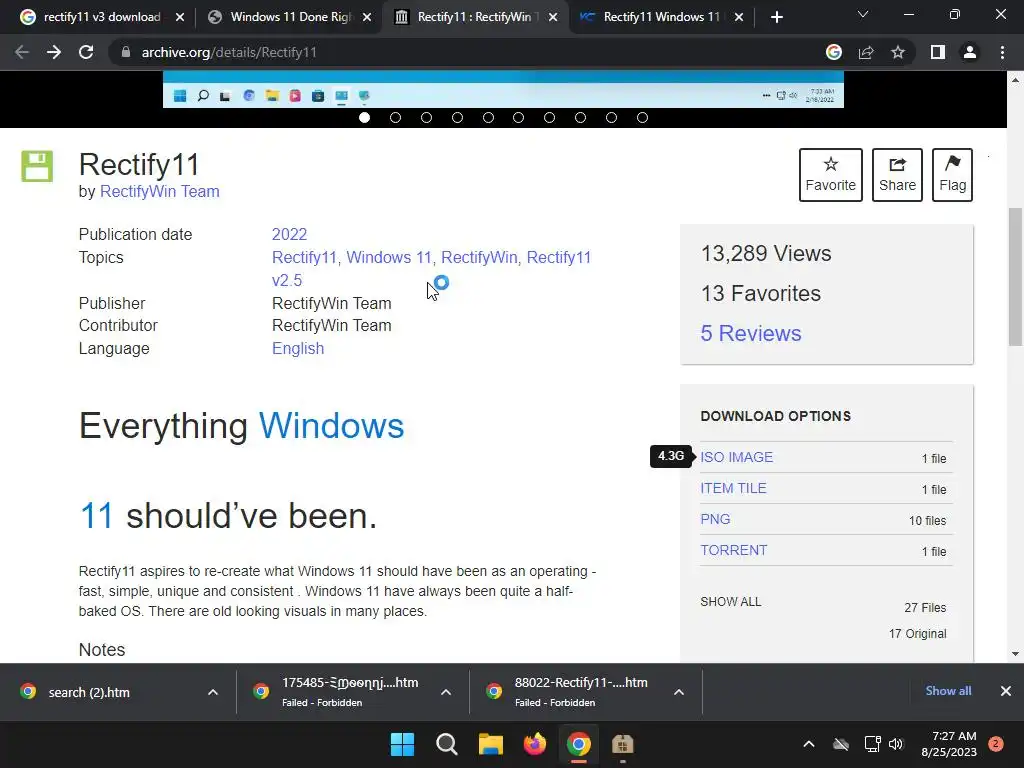Image resolution: width=1024 pixels, height=768 pixels.
Task: Select the fifth carousel dot
Action: point(488,118)
